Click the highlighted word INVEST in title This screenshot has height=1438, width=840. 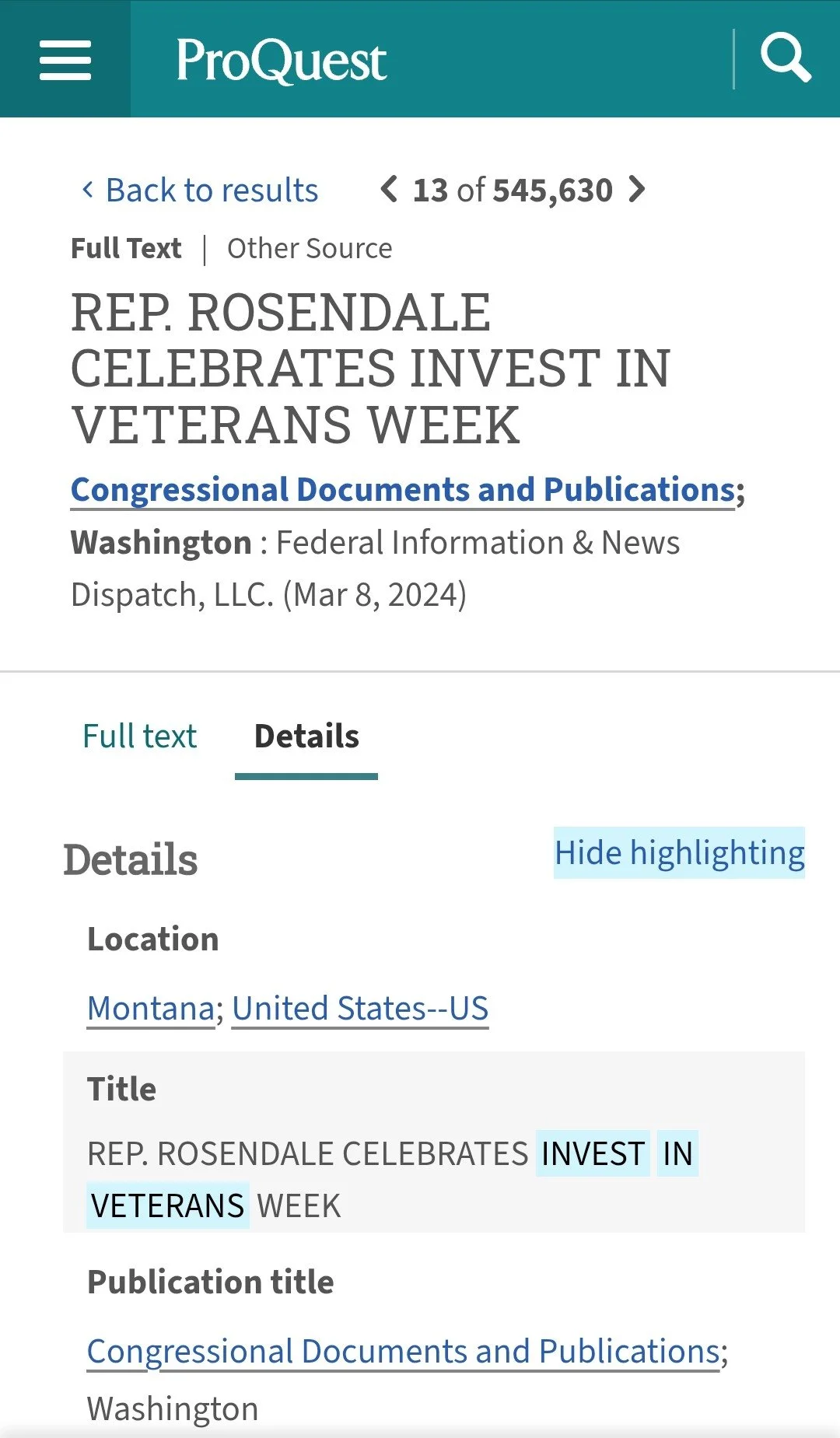(x=593, y=1153)
